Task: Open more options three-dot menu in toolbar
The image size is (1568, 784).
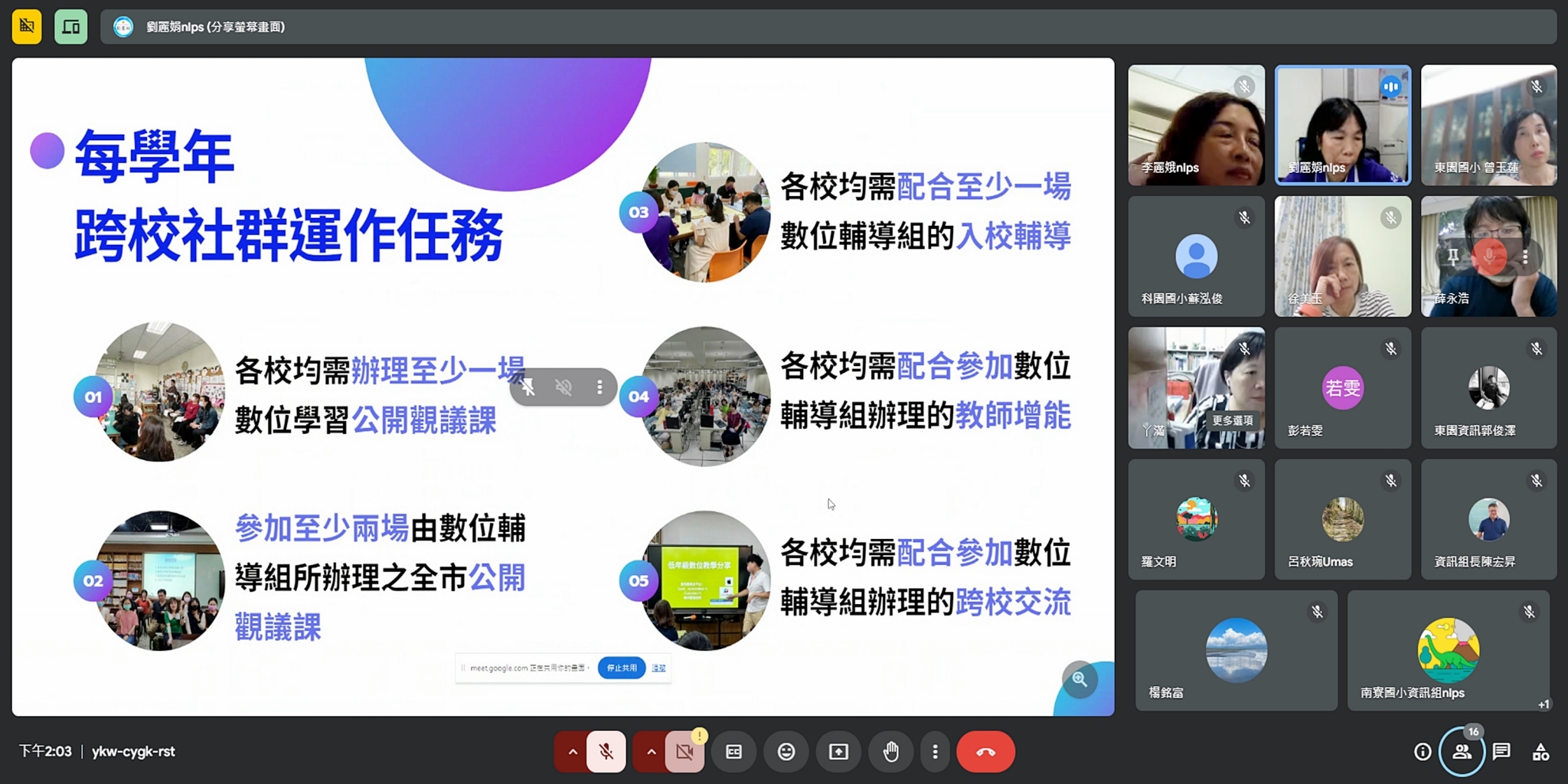Action: tap(935, 752)
